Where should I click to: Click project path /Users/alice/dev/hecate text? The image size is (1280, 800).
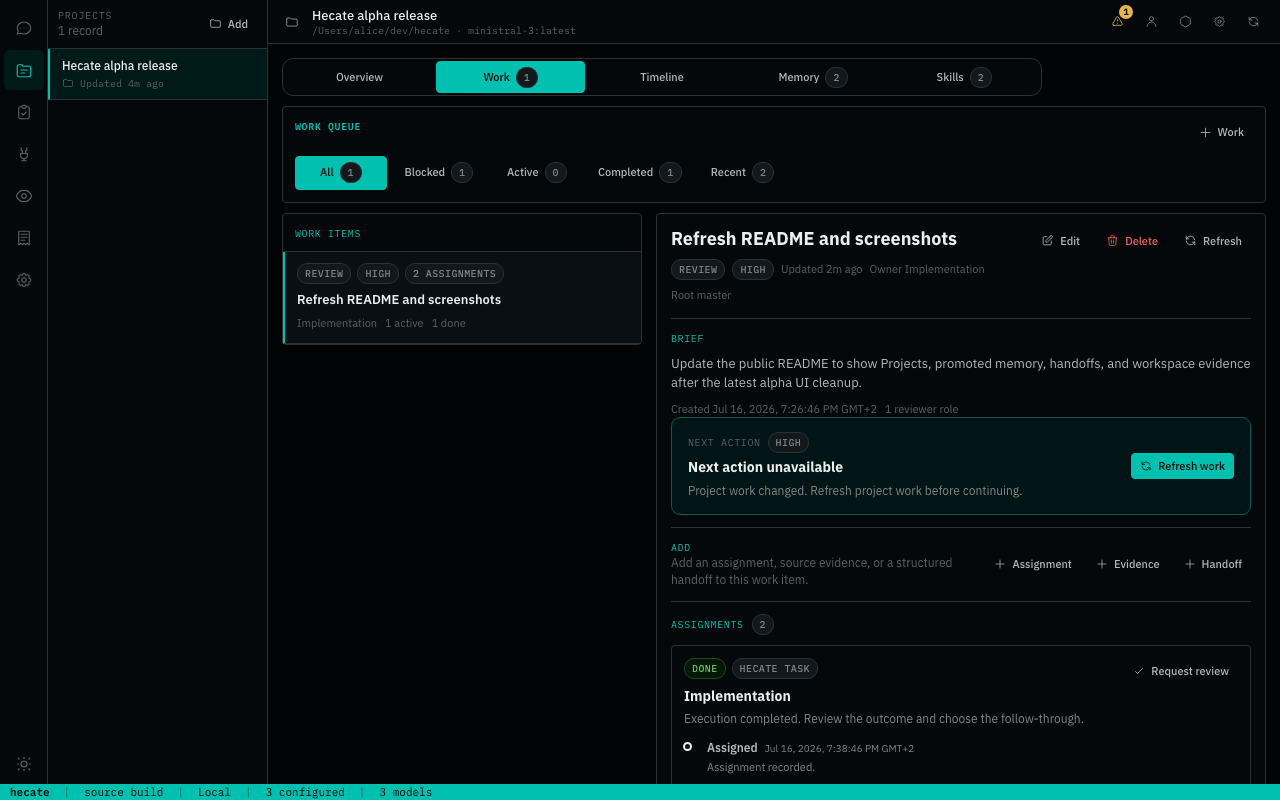(381, 31)
